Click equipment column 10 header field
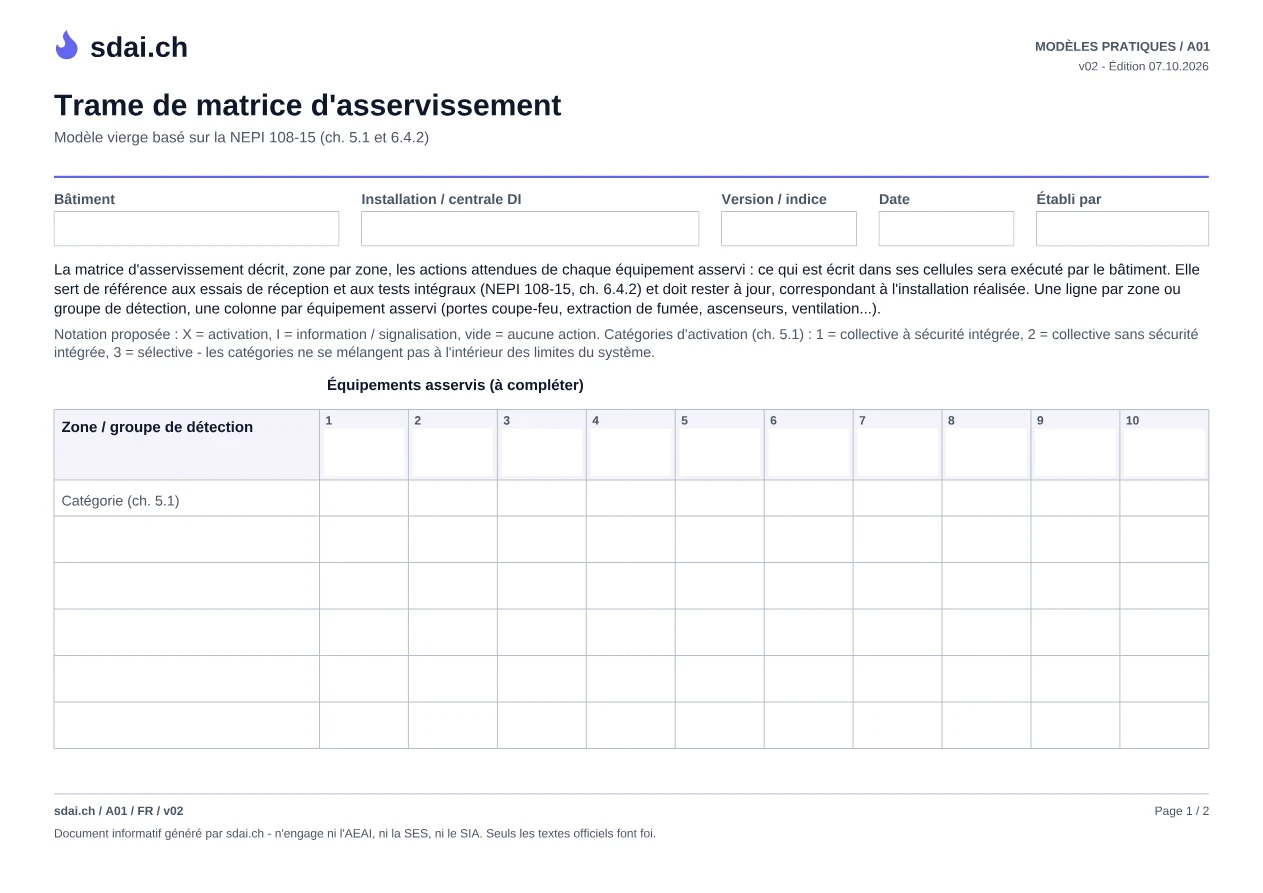Image resolution: width=1263 pixels, height=893 pixels. click(1165, 453)
